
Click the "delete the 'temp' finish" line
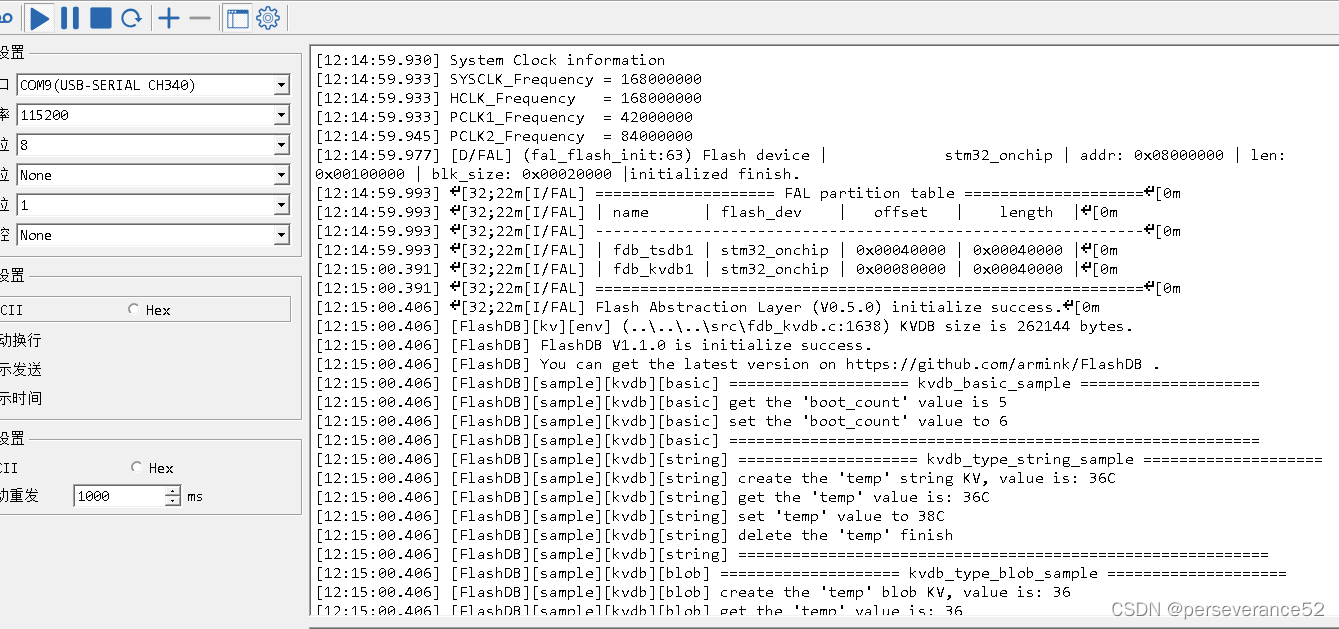(x=635, y=535)
